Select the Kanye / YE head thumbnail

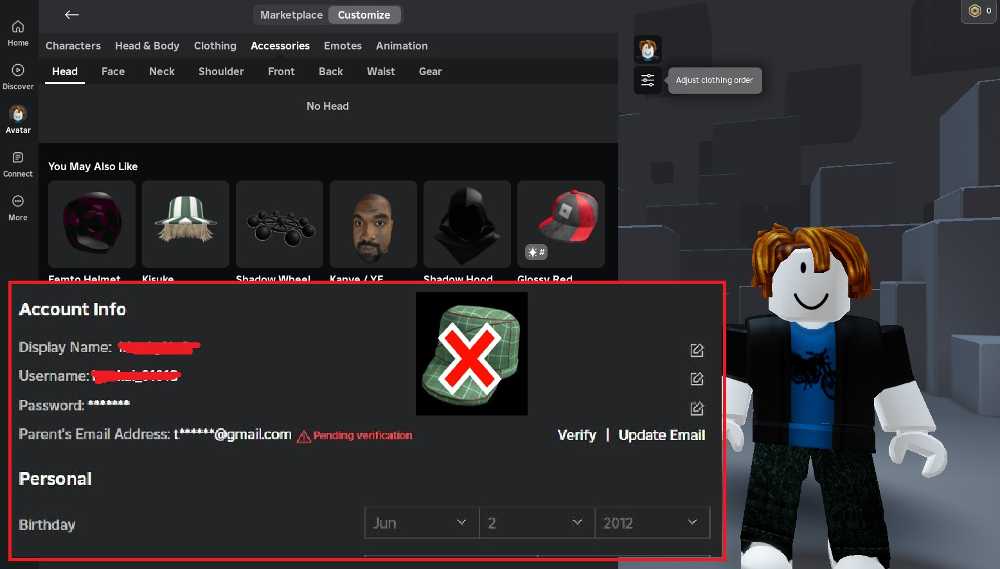pos(373,224)
